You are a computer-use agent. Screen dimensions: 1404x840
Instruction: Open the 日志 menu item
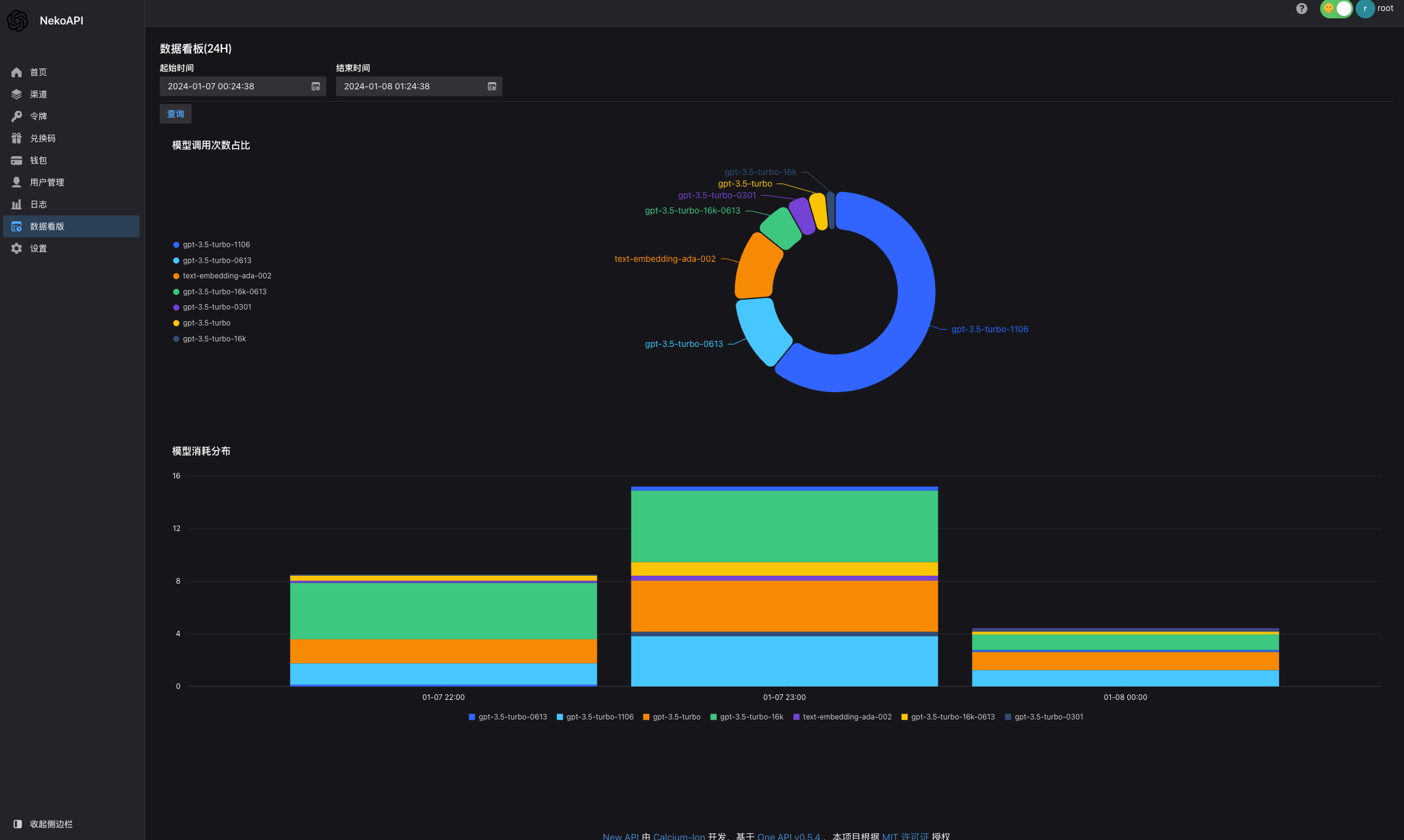coord(71,204)
